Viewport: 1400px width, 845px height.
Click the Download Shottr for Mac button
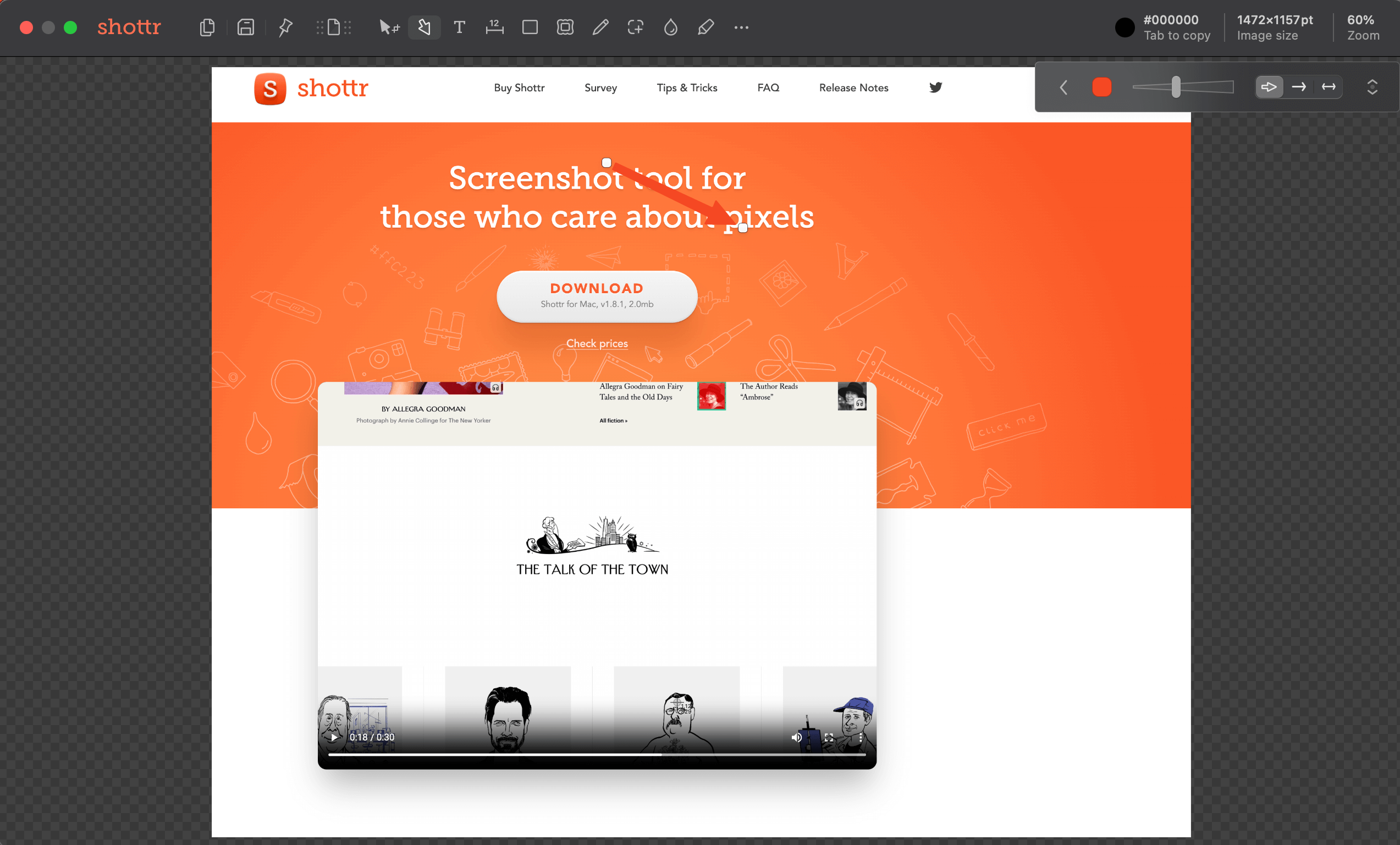[596, 296]
